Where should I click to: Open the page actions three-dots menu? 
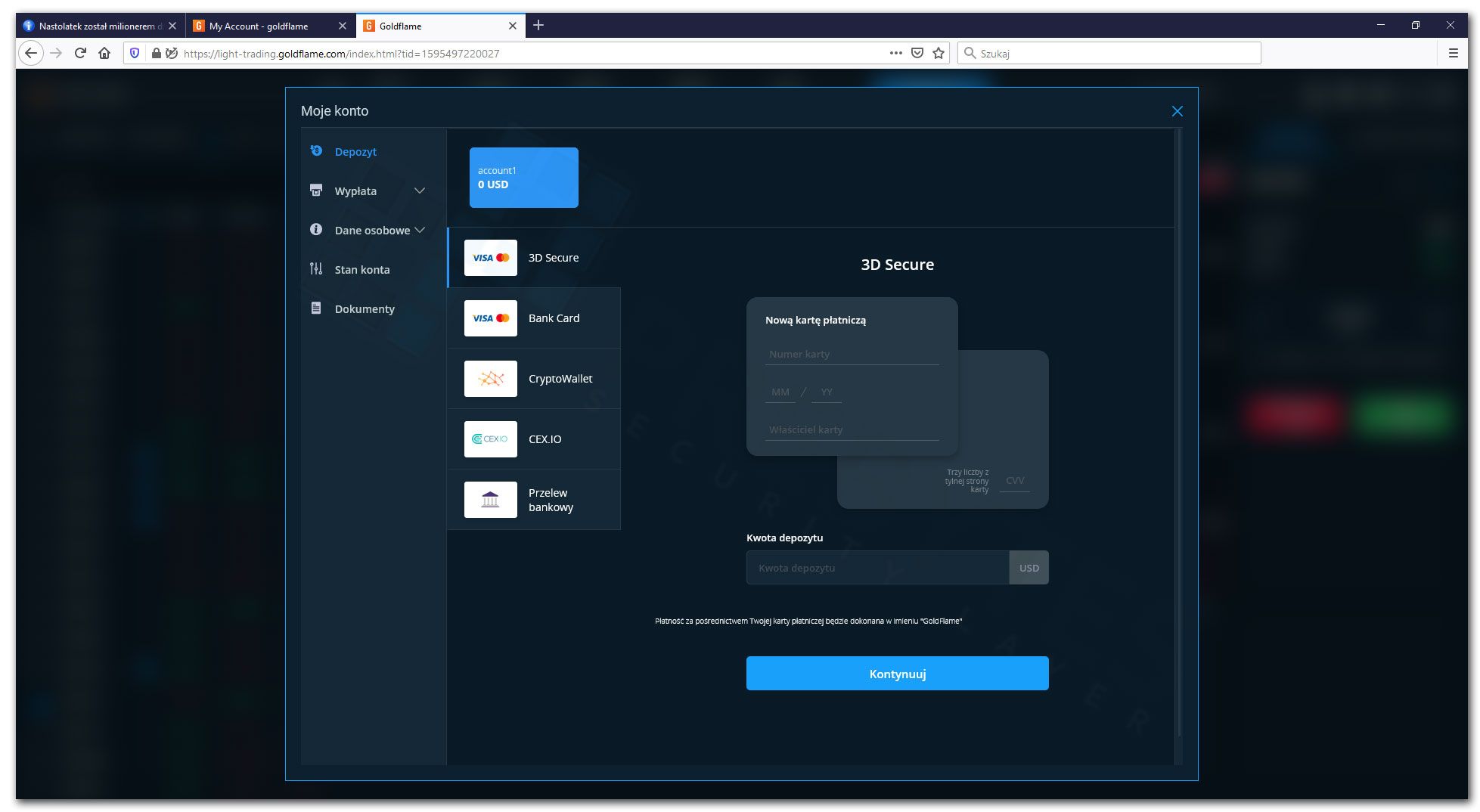[x=896, y=53]
